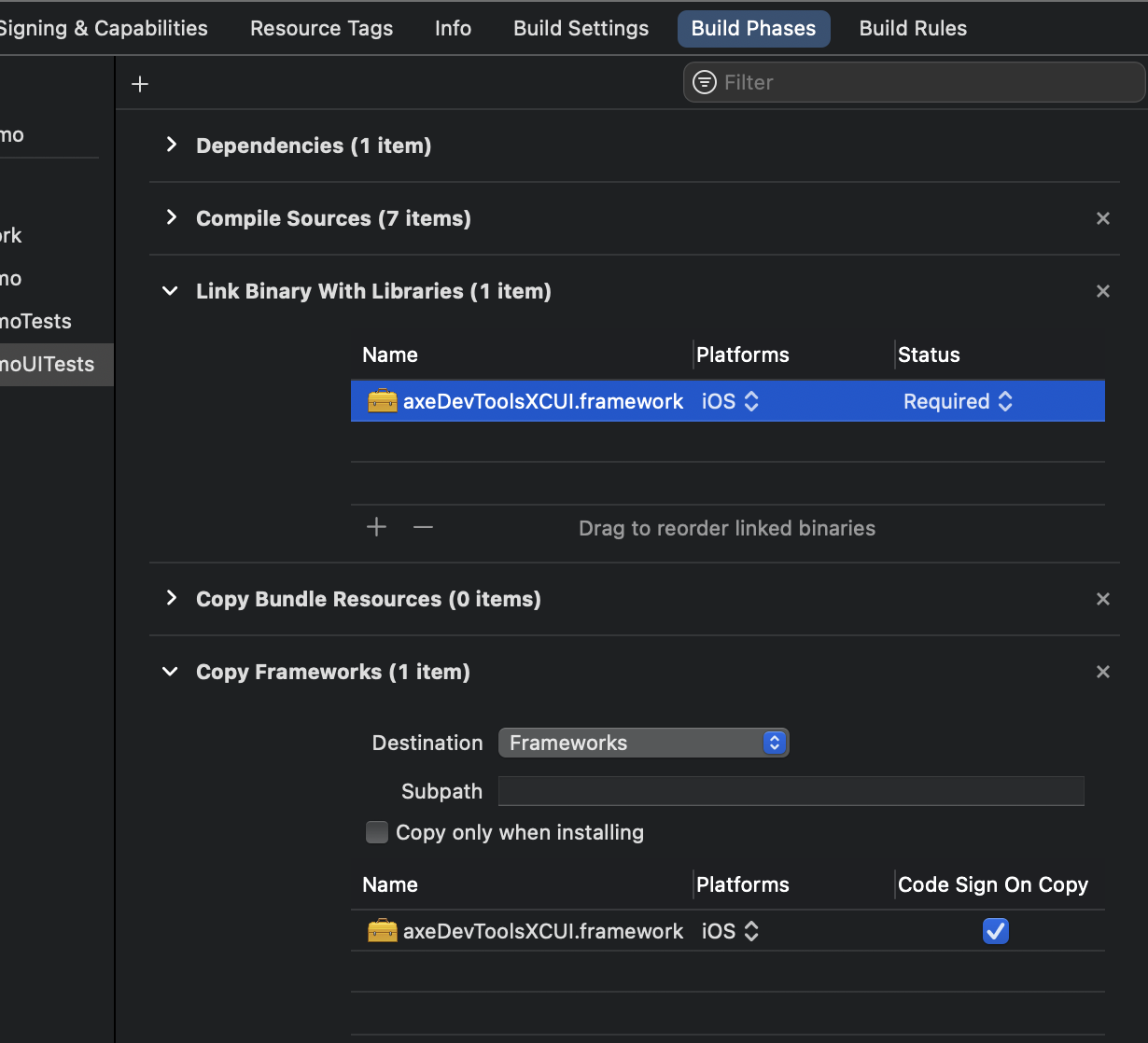Collapse the Link Binary With Libraries section
Screen dimensions: 1148x1043
point(170,291)
